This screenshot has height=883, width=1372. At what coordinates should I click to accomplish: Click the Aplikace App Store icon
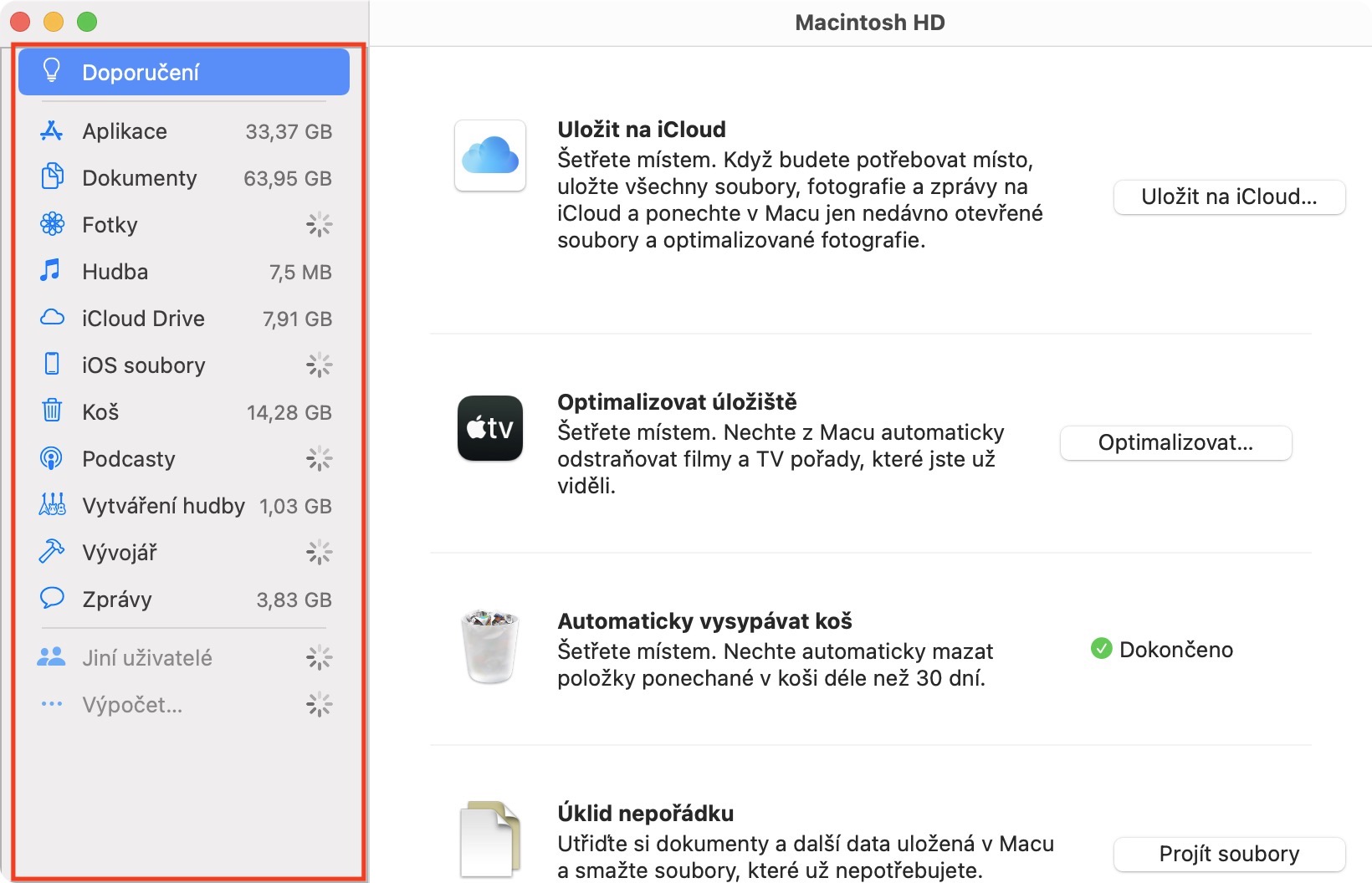(x=52, y=131)
